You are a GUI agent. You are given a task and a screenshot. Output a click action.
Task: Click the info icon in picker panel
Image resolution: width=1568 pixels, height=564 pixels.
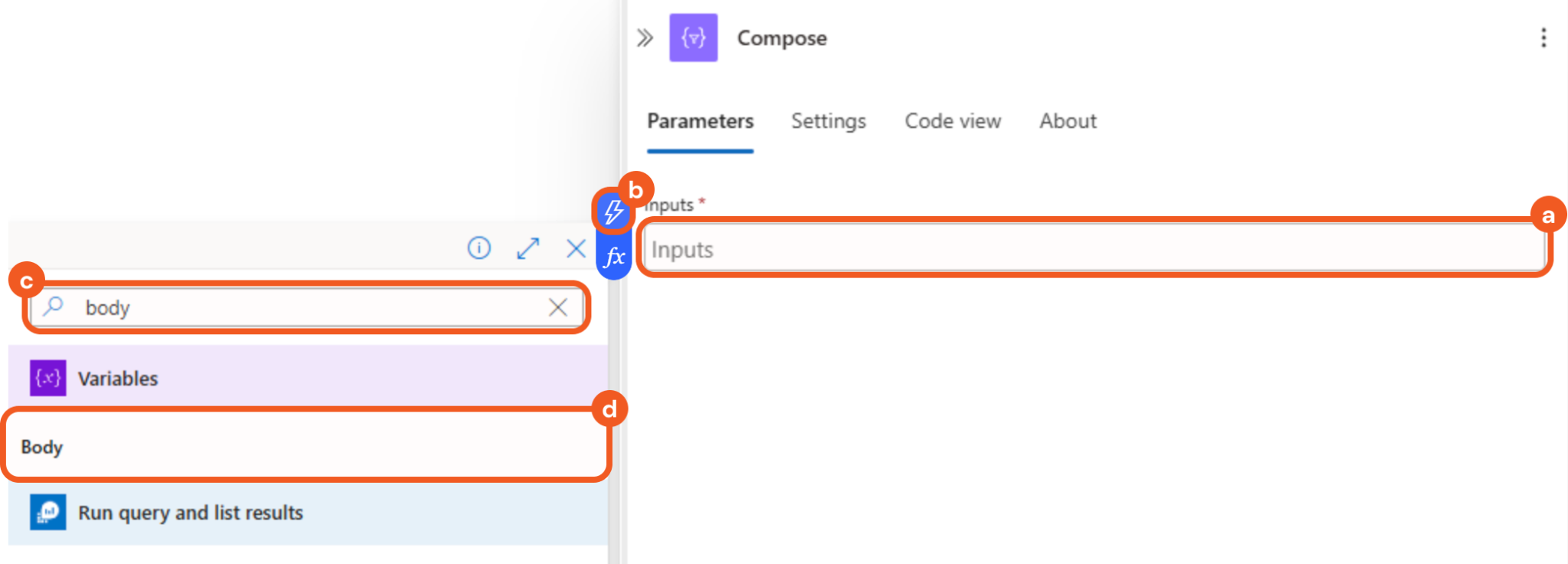tap(479, 248)
